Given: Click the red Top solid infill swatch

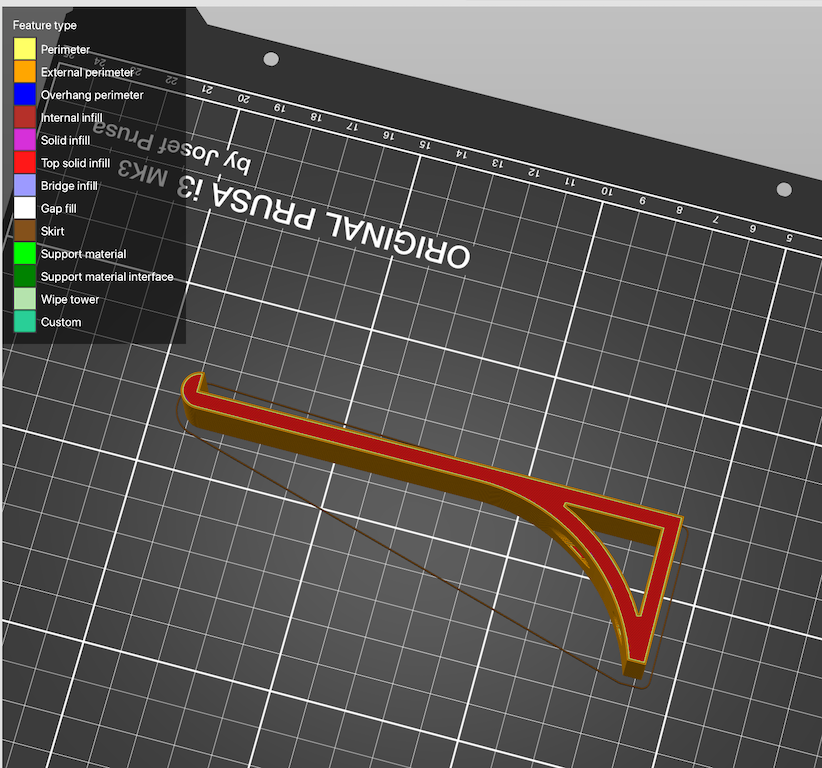Looking at the screenshot, I should tap(25, 163).
